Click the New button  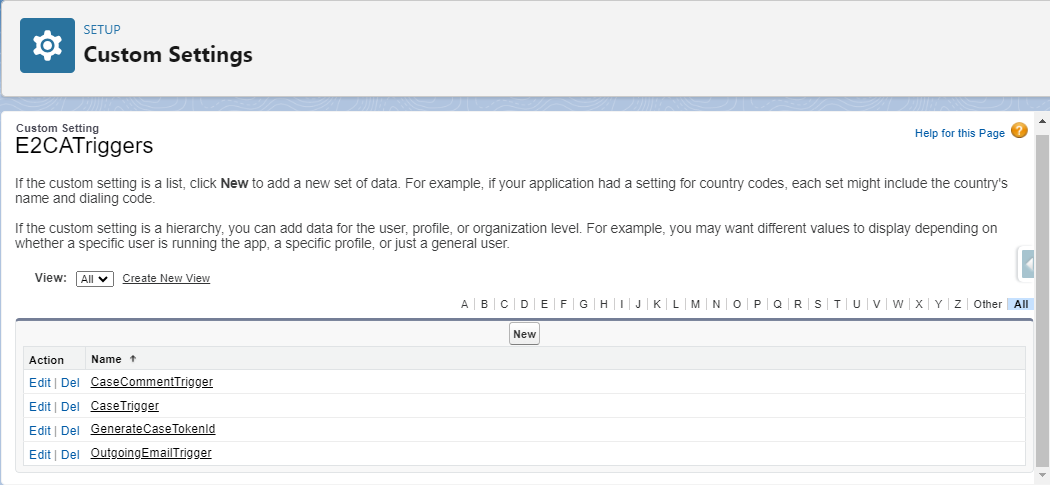click(524, 334)
